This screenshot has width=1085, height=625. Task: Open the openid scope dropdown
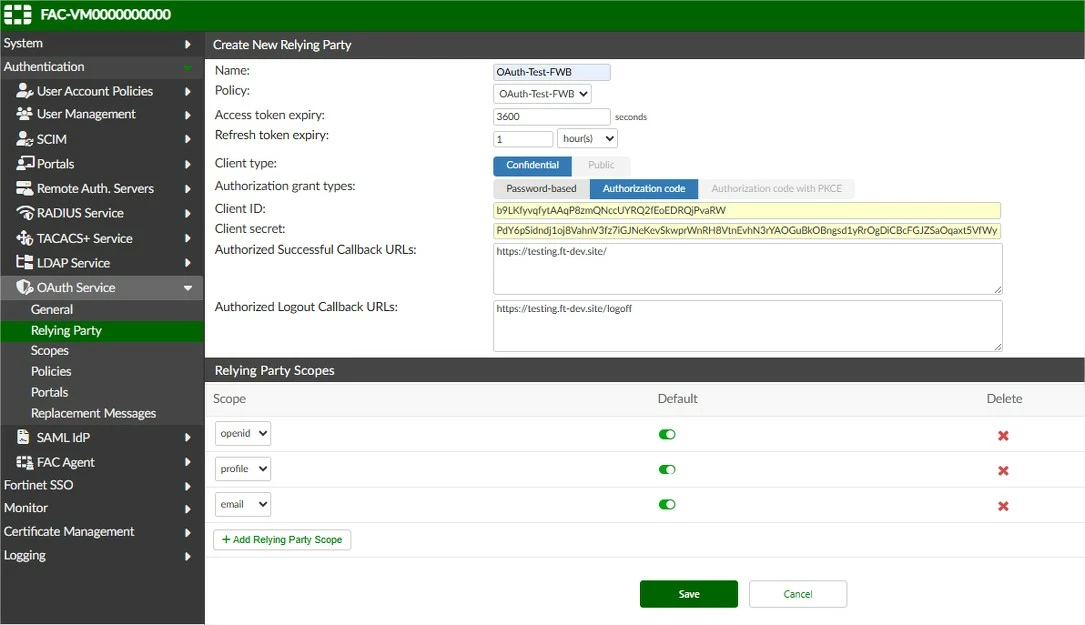click(243, 433)
